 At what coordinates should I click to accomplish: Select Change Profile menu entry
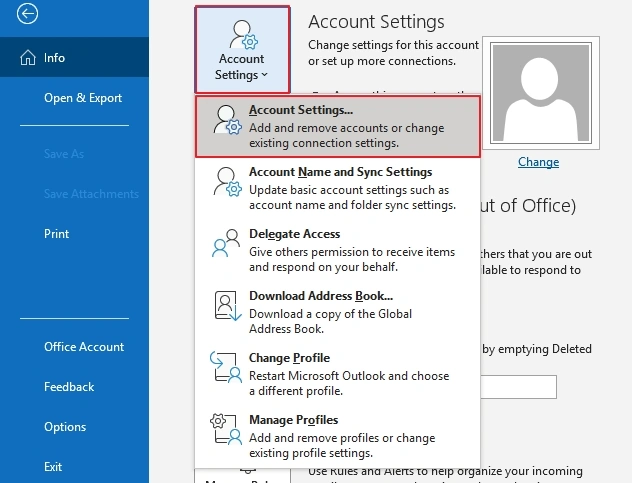click(x=338, y=374)
